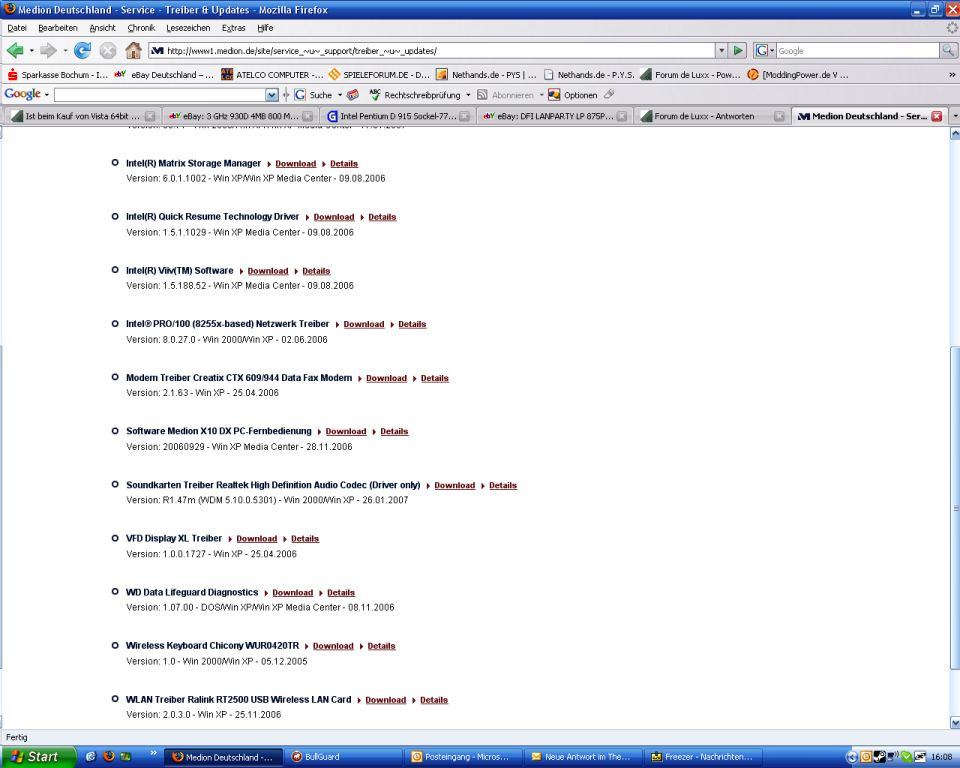The height and width of the screenshot is (768, 960).
Task: View Details for VFD Display XL Treiber
Action: click(x=305, y=538)
